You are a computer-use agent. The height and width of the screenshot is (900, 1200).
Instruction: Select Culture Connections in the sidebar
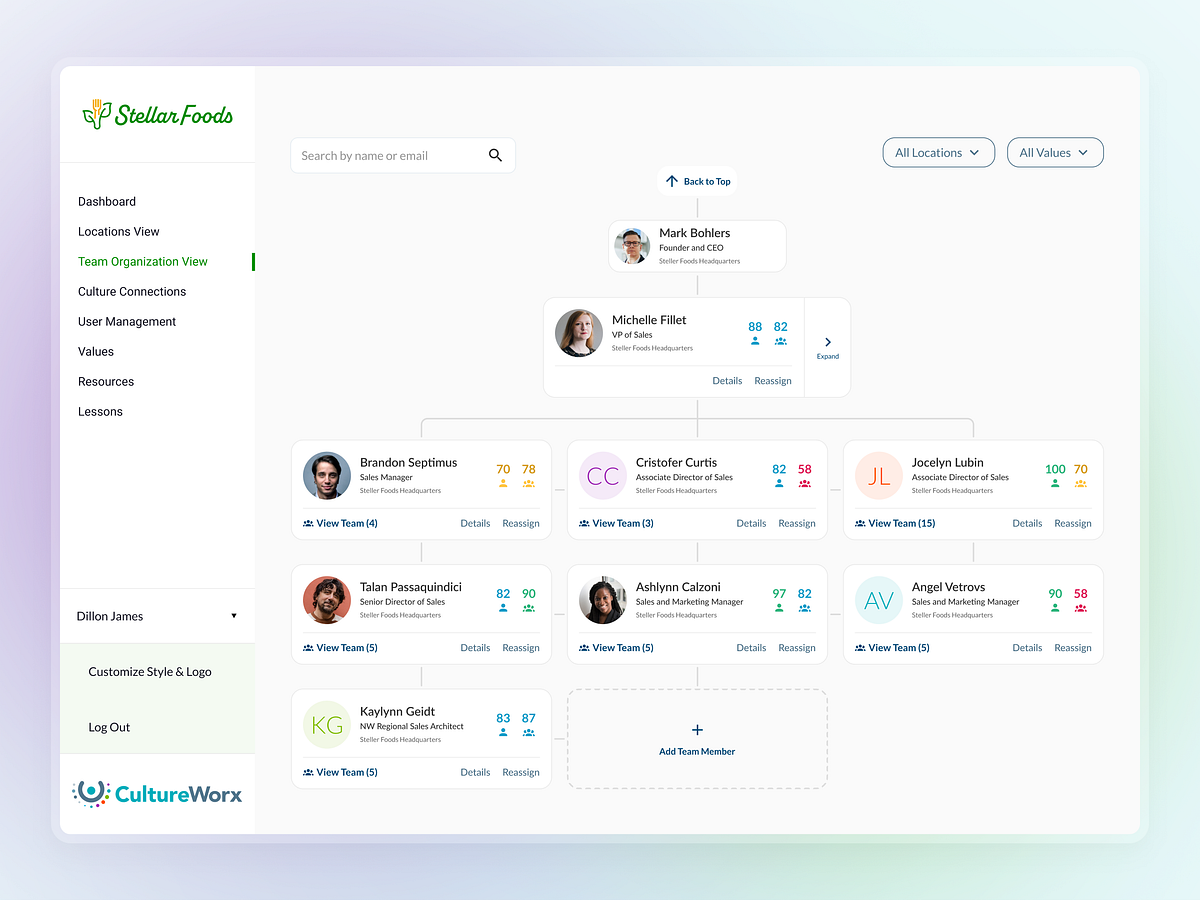(x=132, y=291)
